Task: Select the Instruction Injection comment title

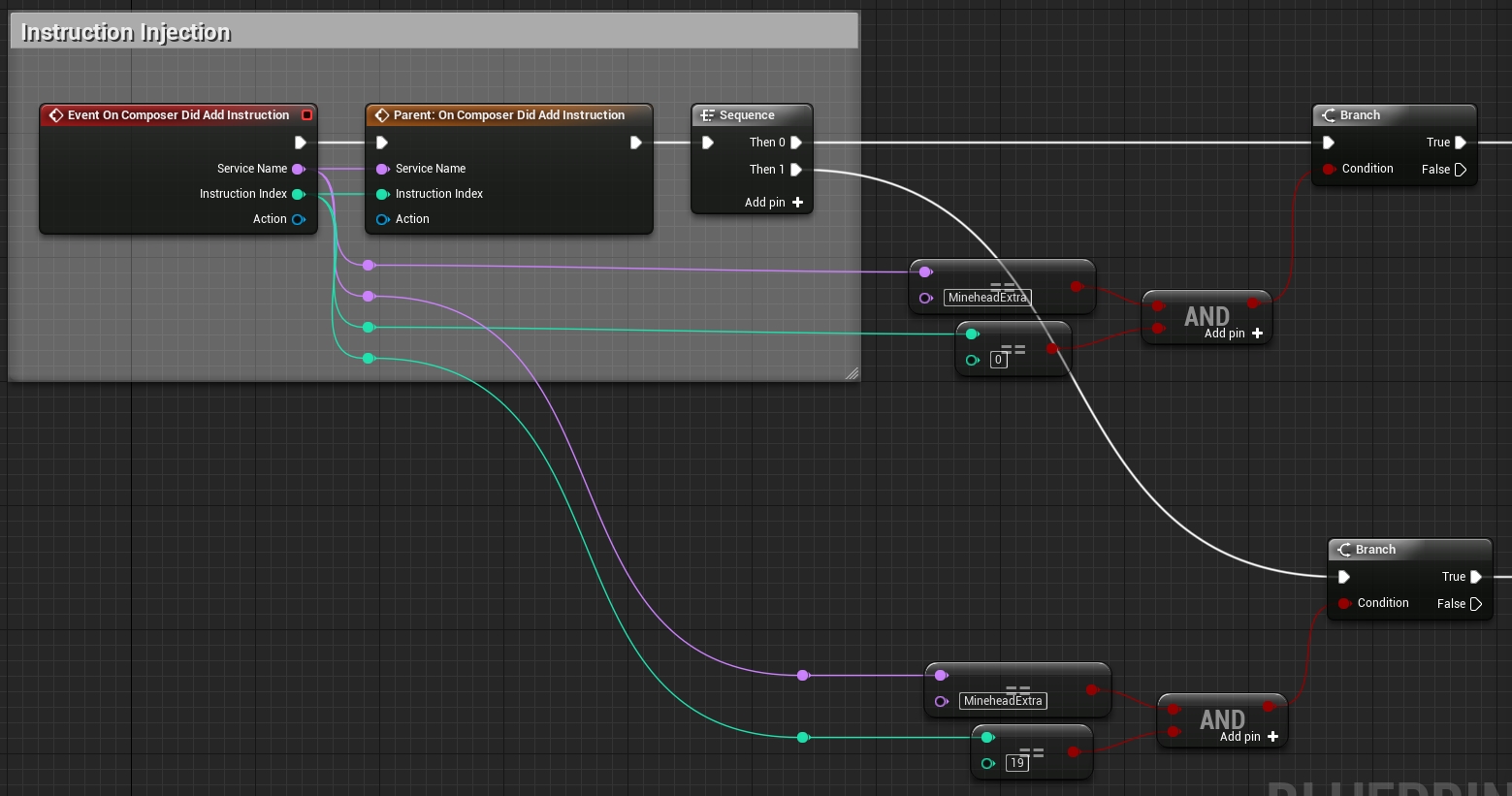Action: coord(123,31)
